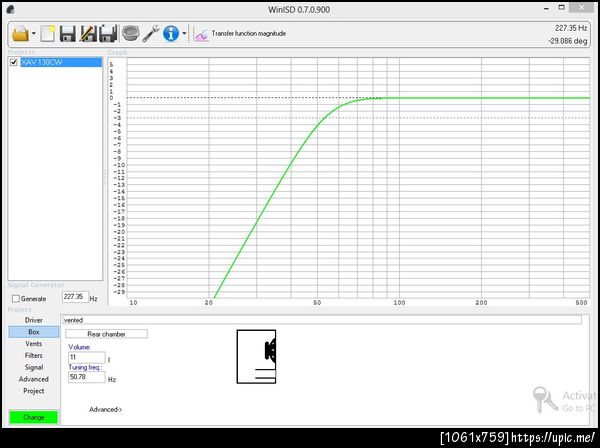600x448 pixels.
Task: Switch to the Filters tab
Action: point(34,355)
